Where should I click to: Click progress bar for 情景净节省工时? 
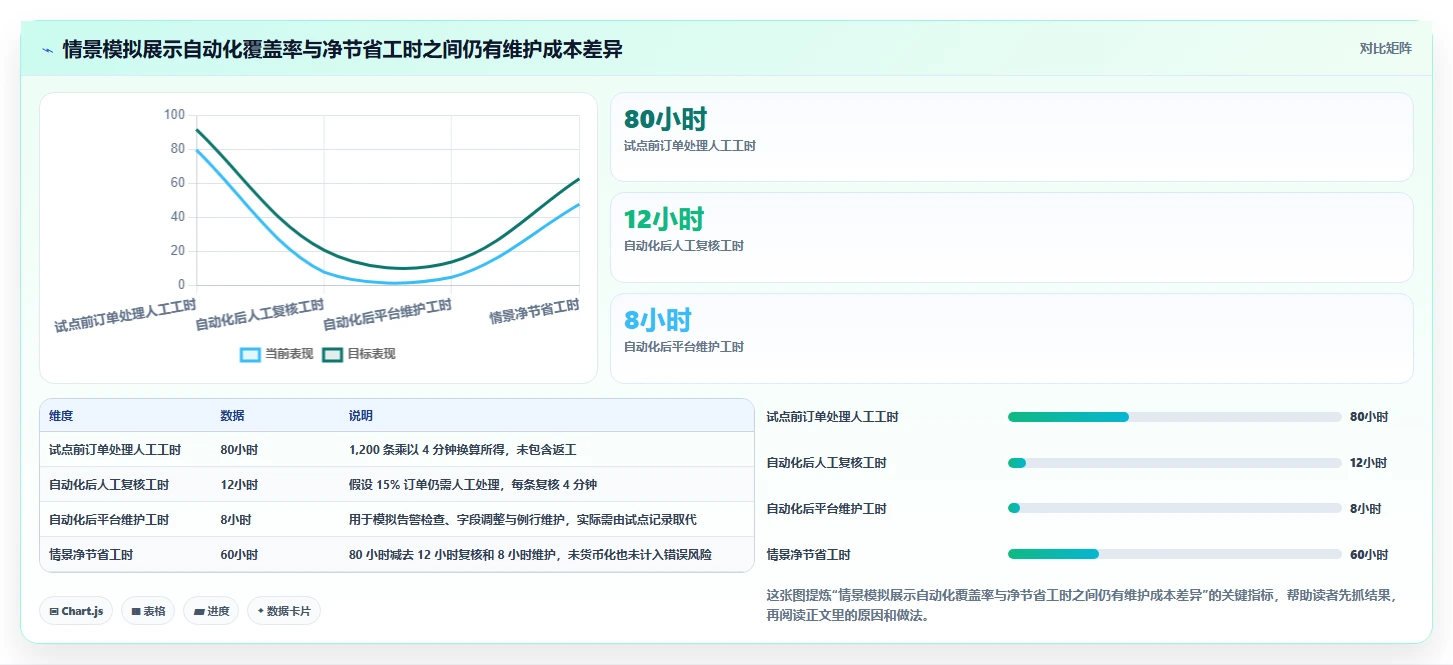tap(1174, 554)
